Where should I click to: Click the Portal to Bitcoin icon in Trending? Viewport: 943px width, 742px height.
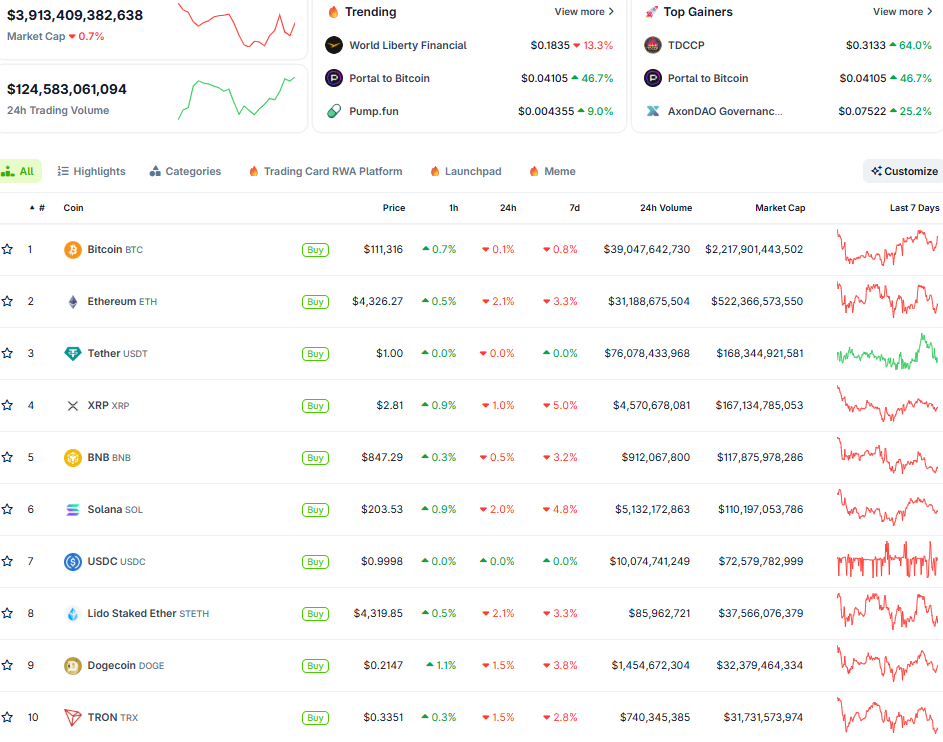pos(332,78)
